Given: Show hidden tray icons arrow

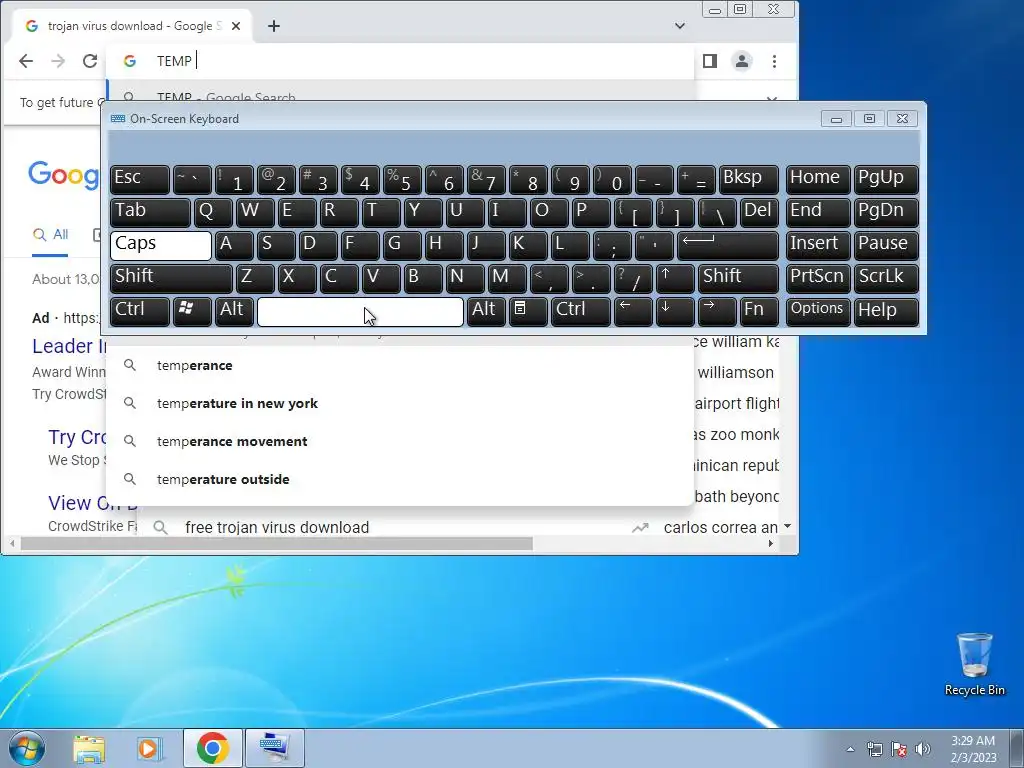Looking at the screenshot, I should click(850, 749).
